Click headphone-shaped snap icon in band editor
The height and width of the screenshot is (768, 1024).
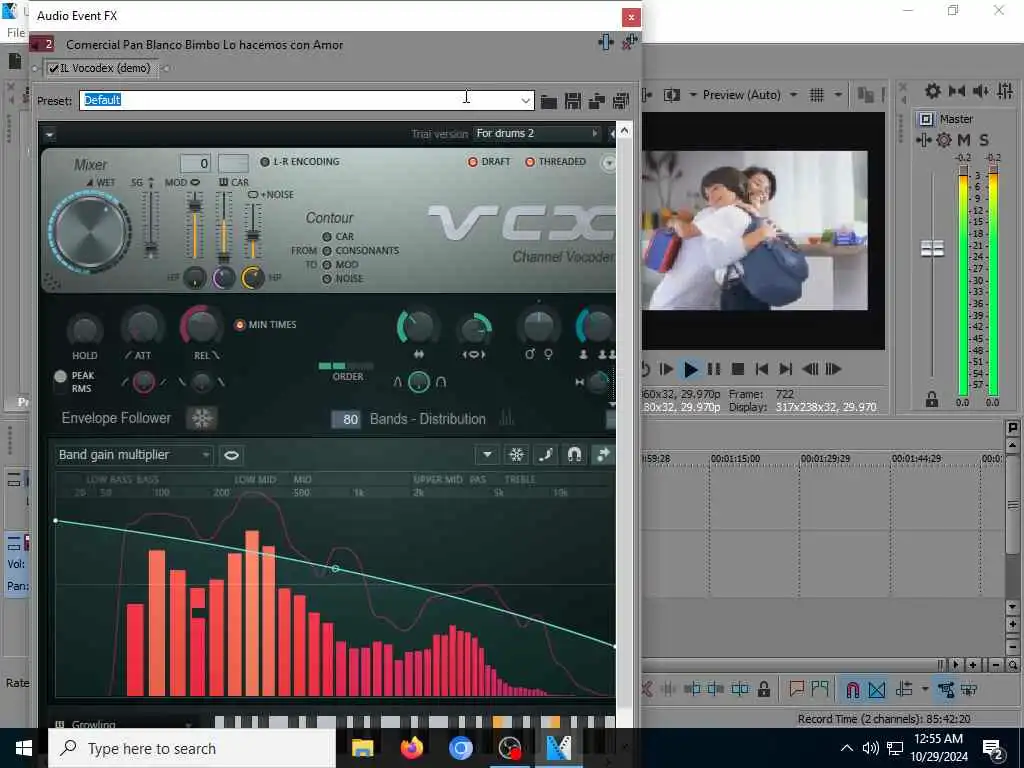point(575,455)
